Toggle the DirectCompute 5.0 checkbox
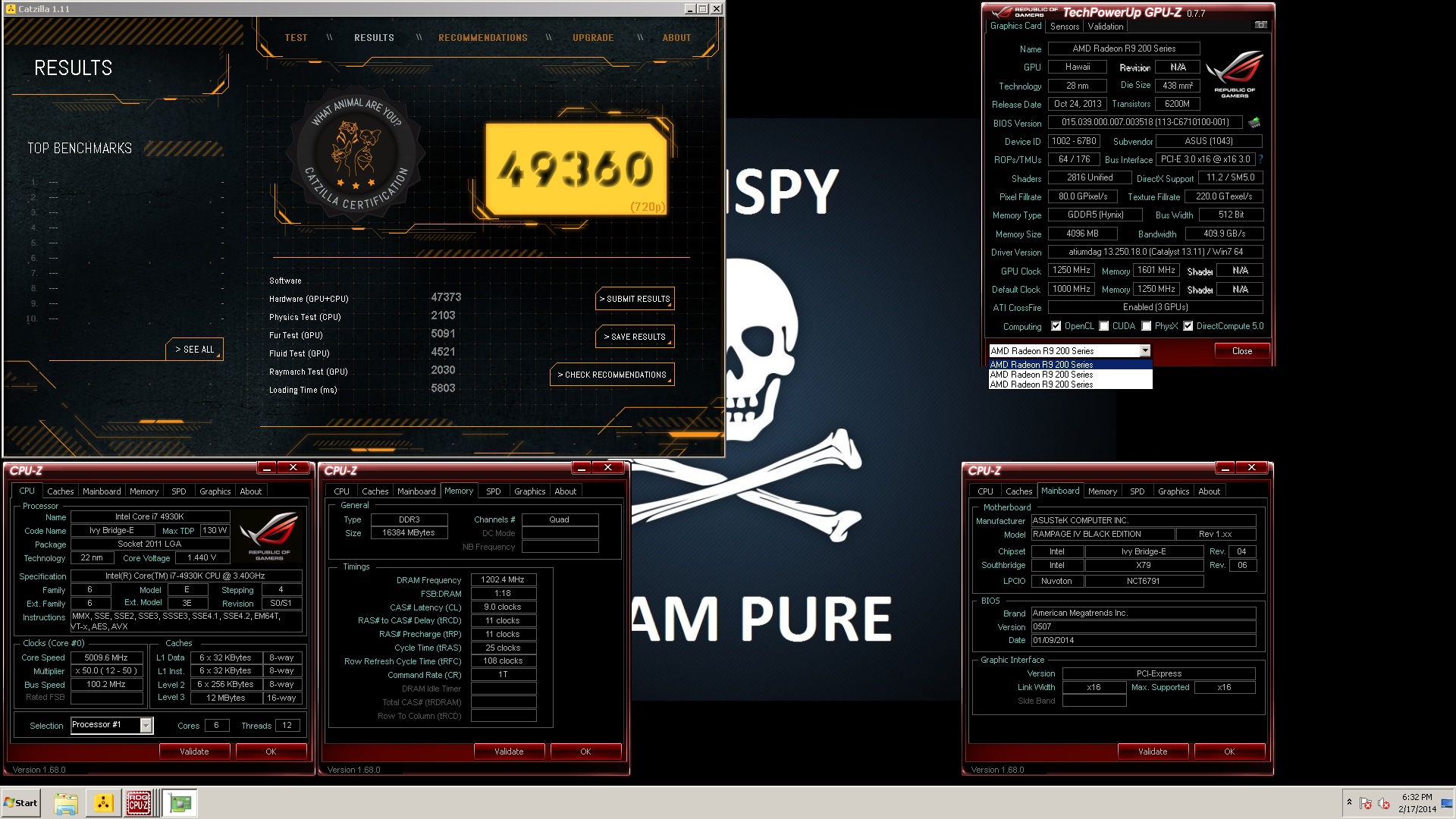 [x=1188, y=326]
